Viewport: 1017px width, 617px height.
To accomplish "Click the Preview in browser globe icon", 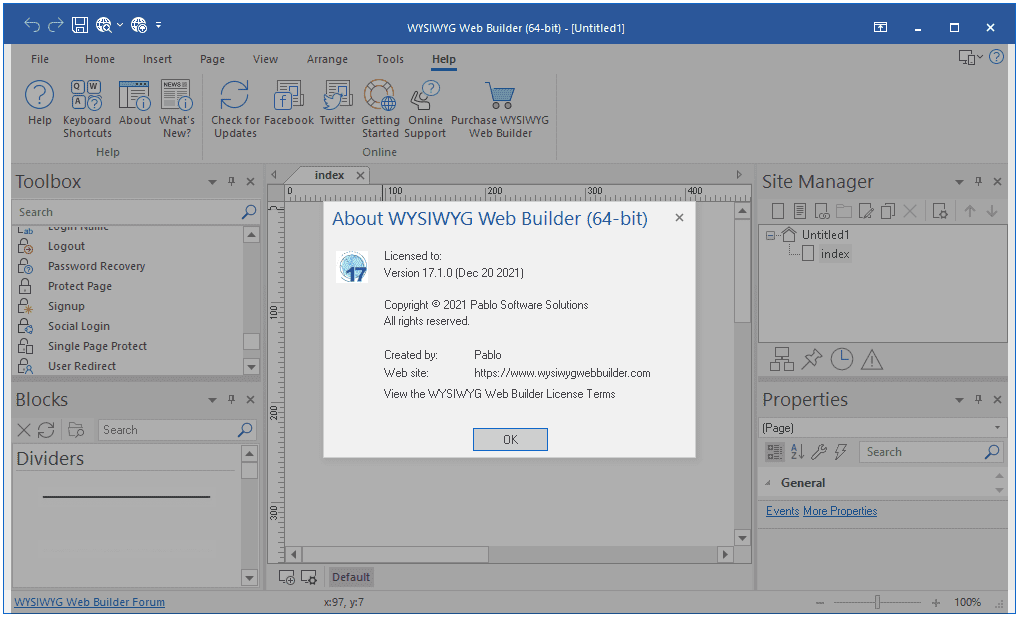I will point(103,25).
